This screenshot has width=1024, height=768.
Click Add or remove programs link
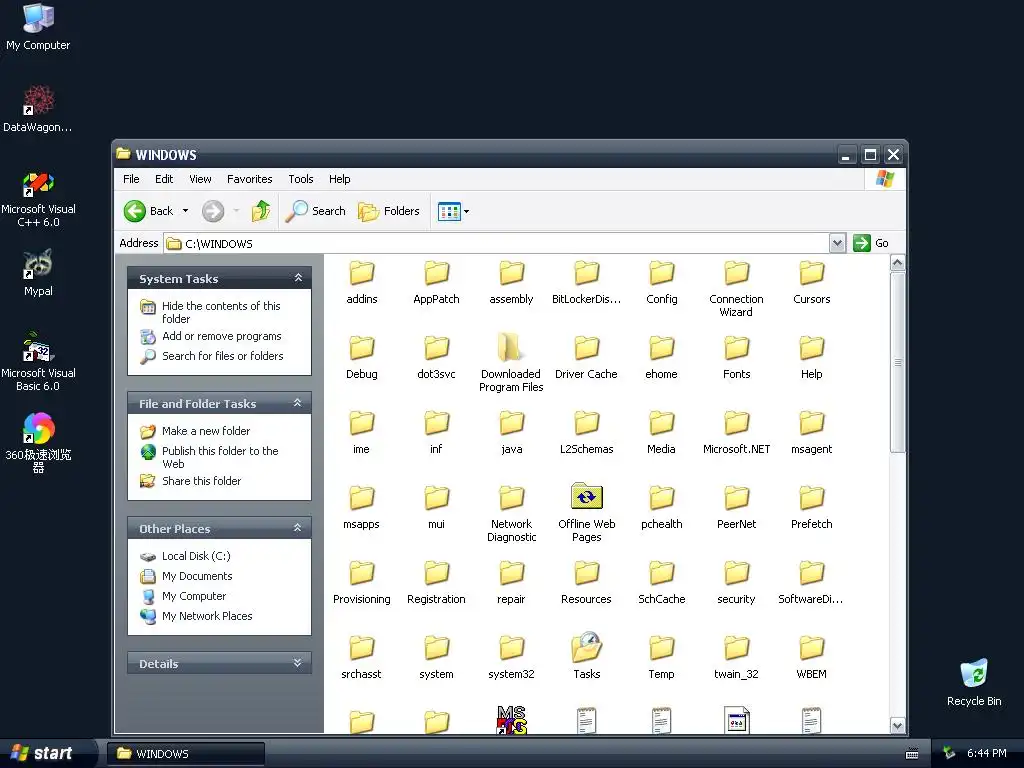tap(221, 336)
